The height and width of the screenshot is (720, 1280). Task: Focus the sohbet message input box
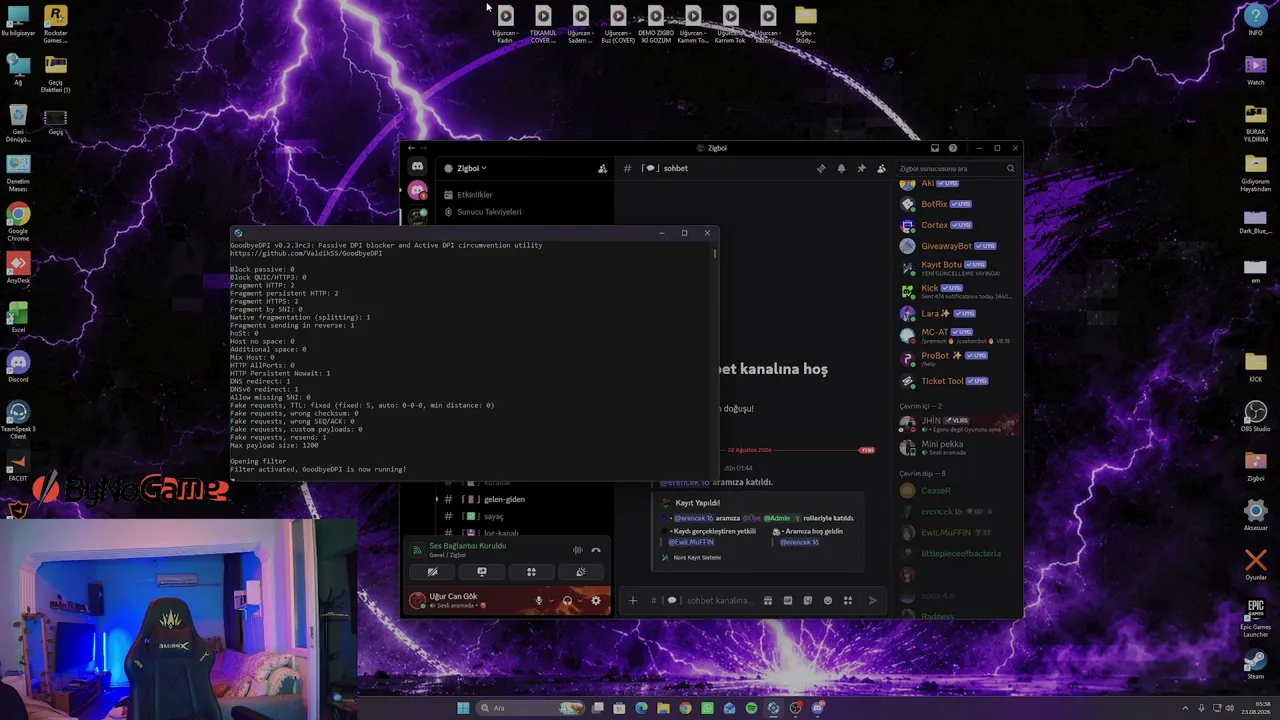click(x=719, y=600)
